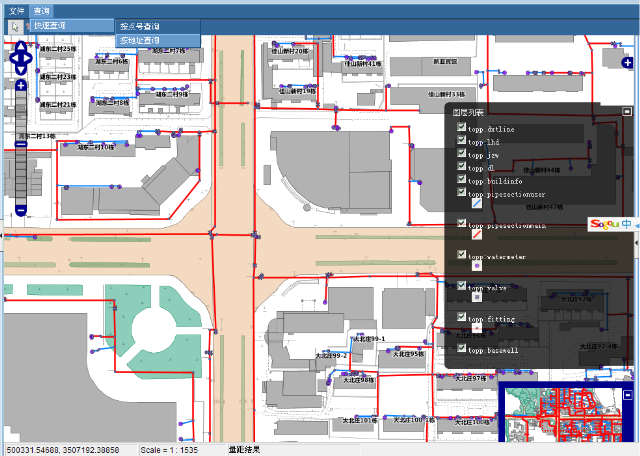Click the 浦东二村10栋 building label
640x456 pixels.
[96, 147]
